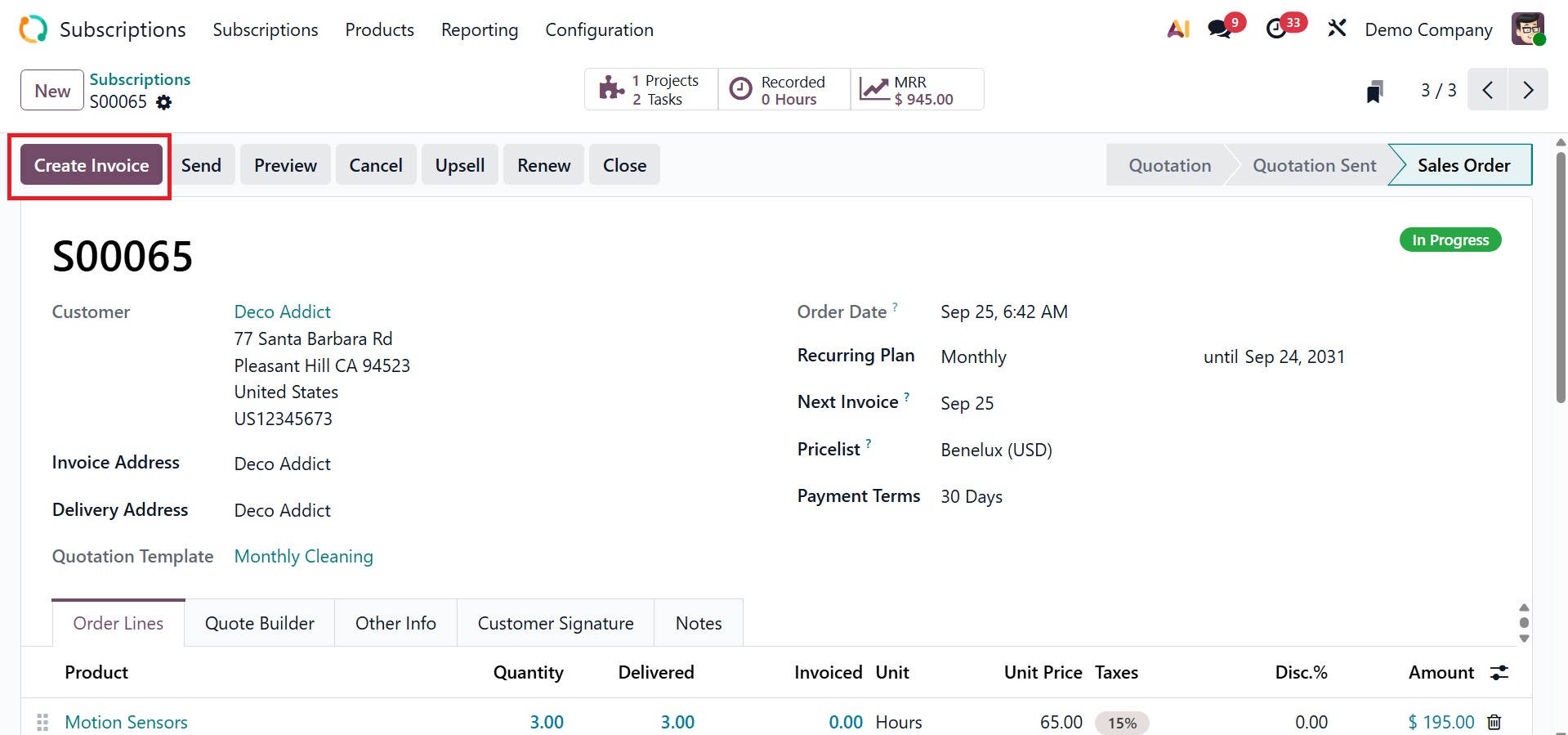Switch to the Quote Builder tab
The image size is (1568, 735).
pos(259,623)
